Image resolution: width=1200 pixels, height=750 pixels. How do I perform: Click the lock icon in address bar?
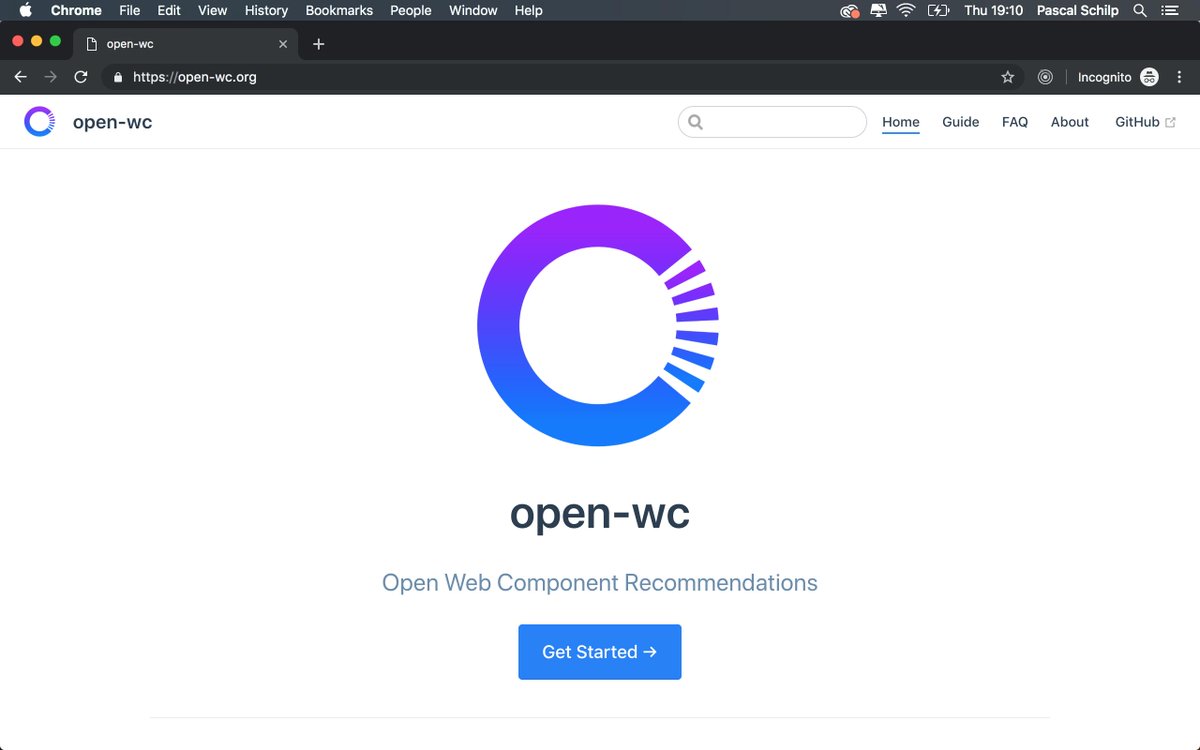tap(118, 77)
